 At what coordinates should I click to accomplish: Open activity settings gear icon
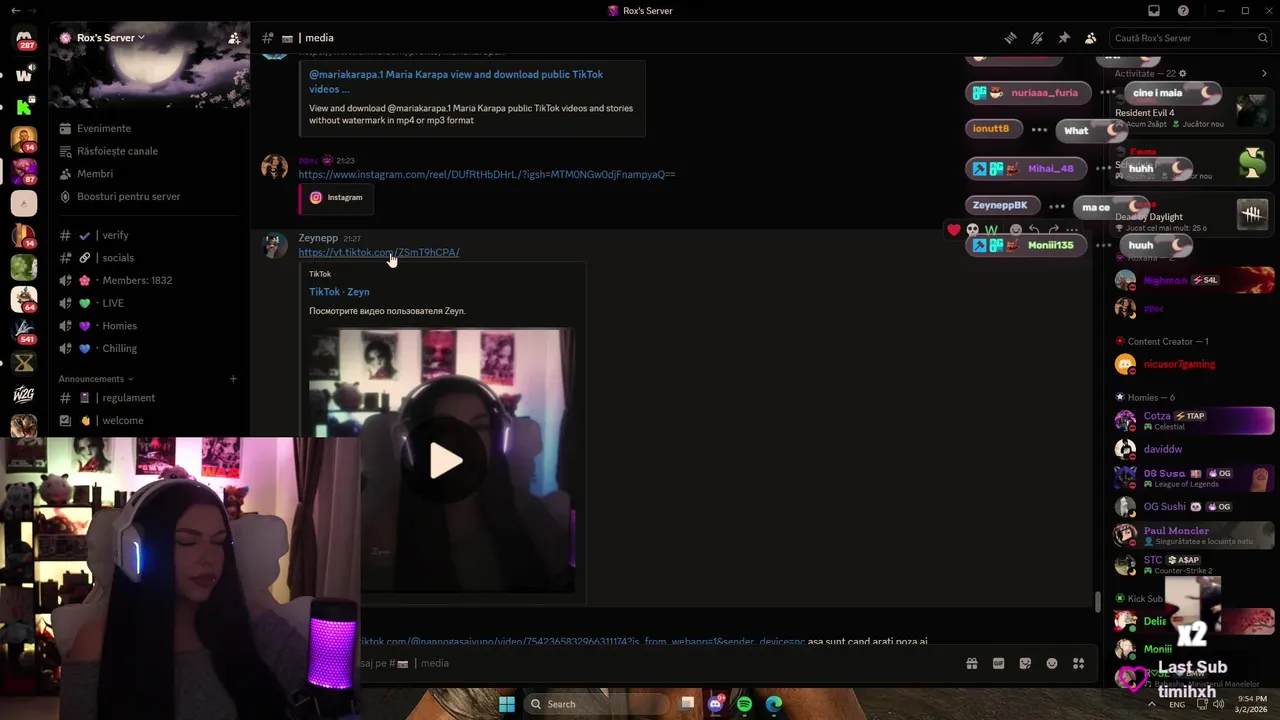(1183, 74)
